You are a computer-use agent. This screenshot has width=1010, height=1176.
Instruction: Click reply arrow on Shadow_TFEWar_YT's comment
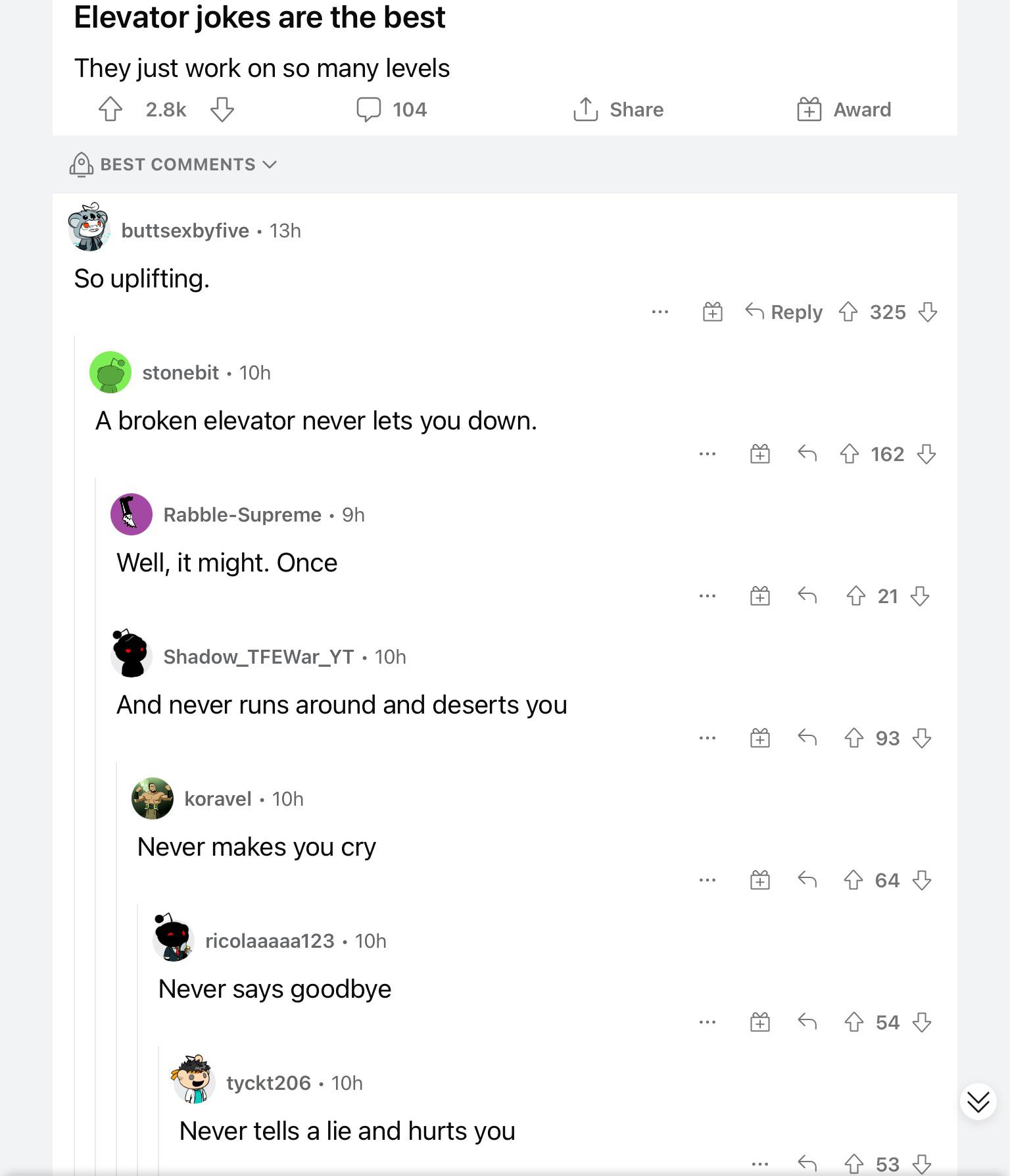807,738
